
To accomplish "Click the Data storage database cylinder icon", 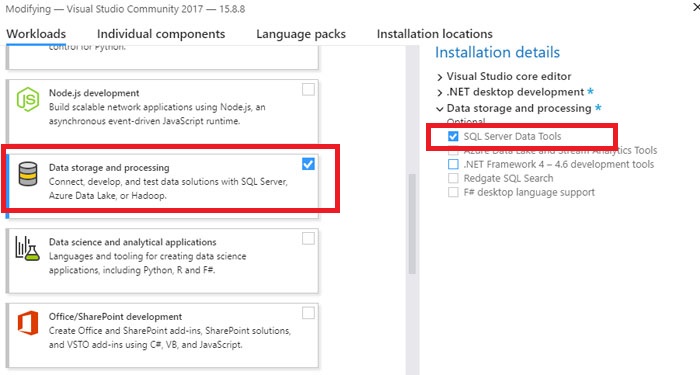I will (28, 174).
